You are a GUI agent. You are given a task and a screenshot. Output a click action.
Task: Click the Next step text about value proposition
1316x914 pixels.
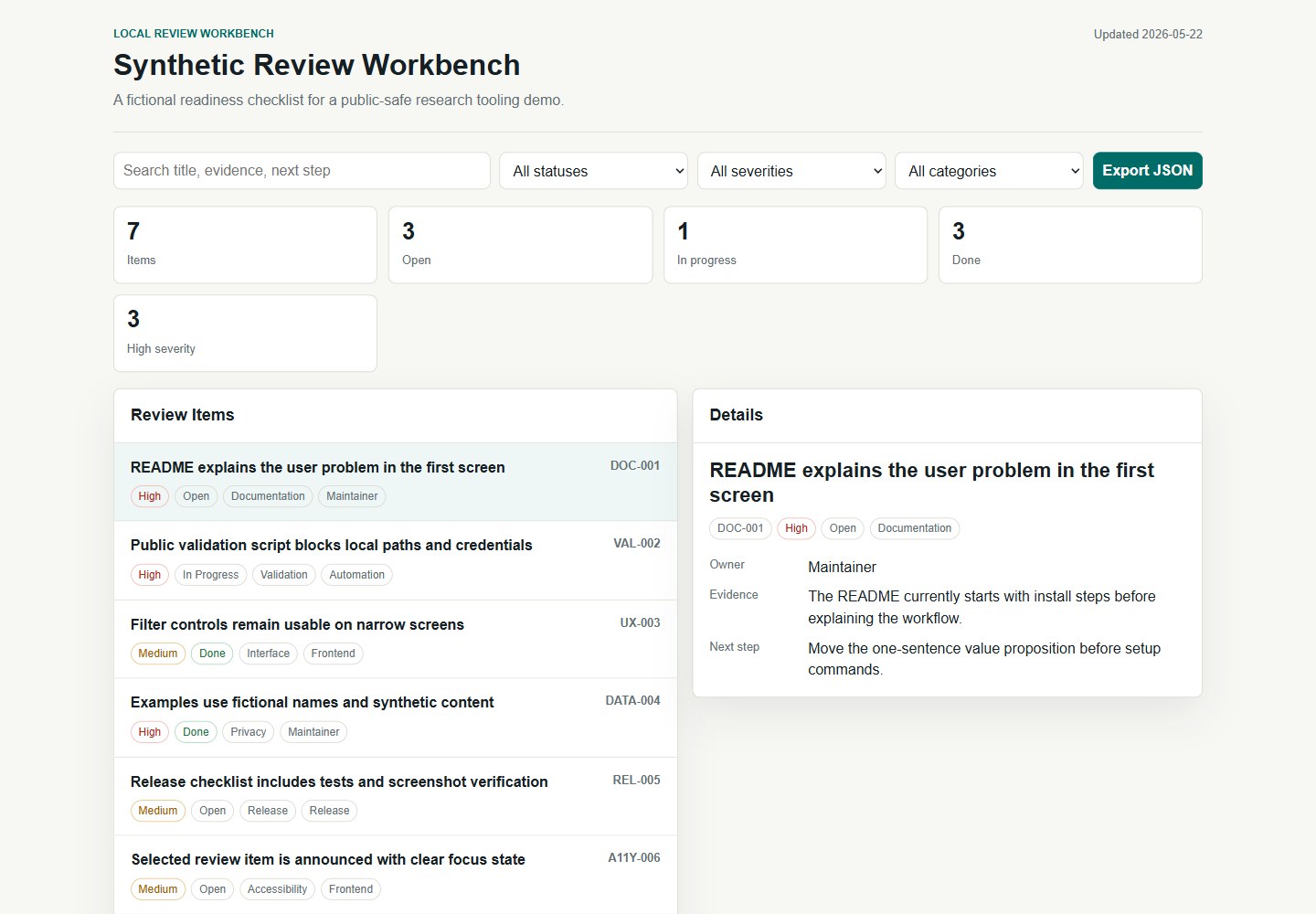(984, 659)
